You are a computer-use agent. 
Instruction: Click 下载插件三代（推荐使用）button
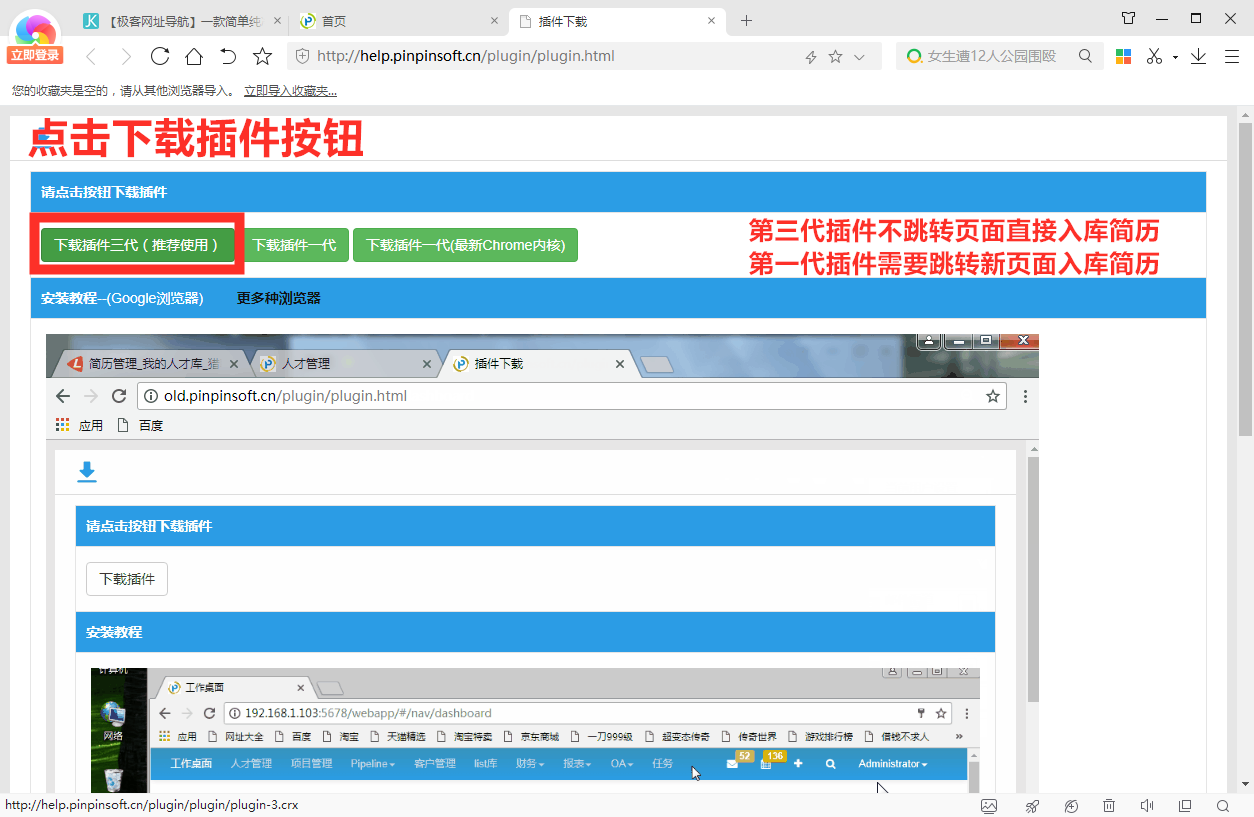(137, 245)
